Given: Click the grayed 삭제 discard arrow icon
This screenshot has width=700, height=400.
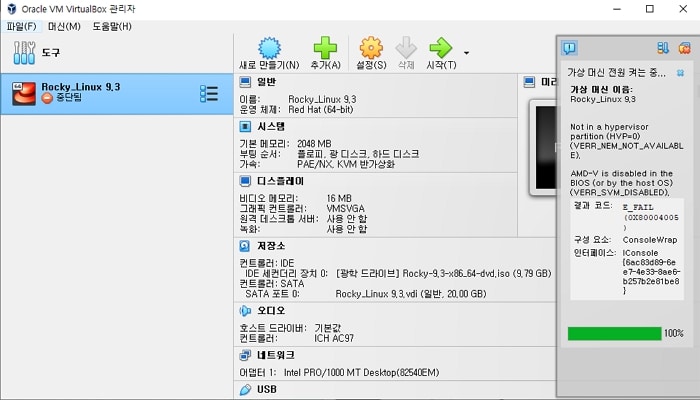Looking at the screenshot, I should click(406, 48).
